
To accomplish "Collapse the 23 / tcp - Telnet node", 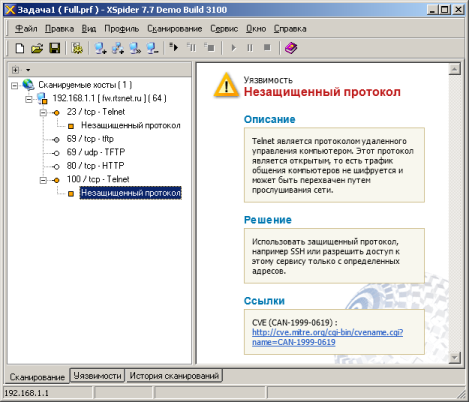I will [43, 113].
